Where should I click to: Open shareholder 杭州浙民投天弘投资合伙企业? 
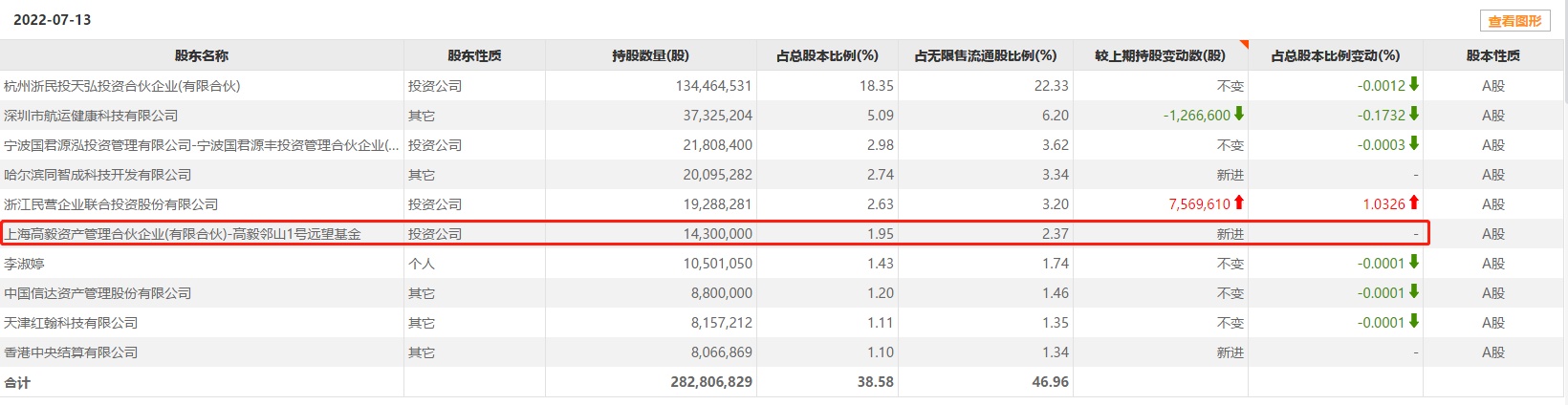point(122,86)
